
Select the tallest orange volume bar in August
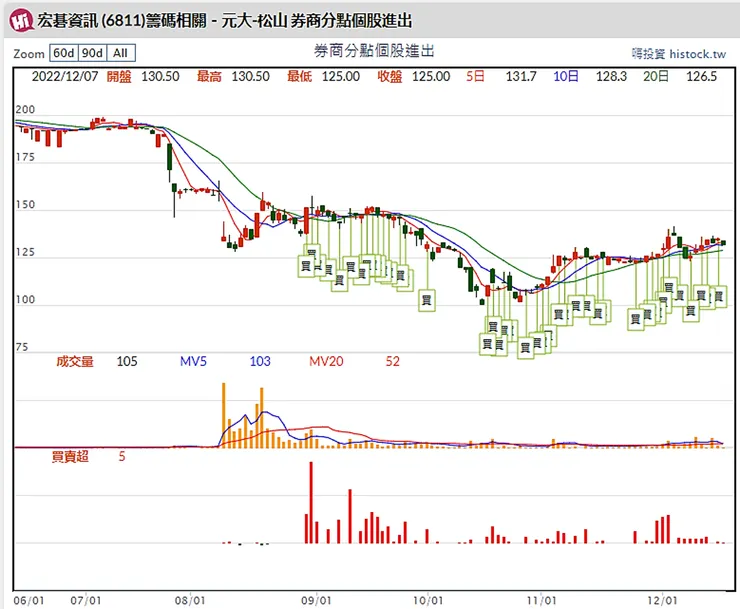point(224,415)
